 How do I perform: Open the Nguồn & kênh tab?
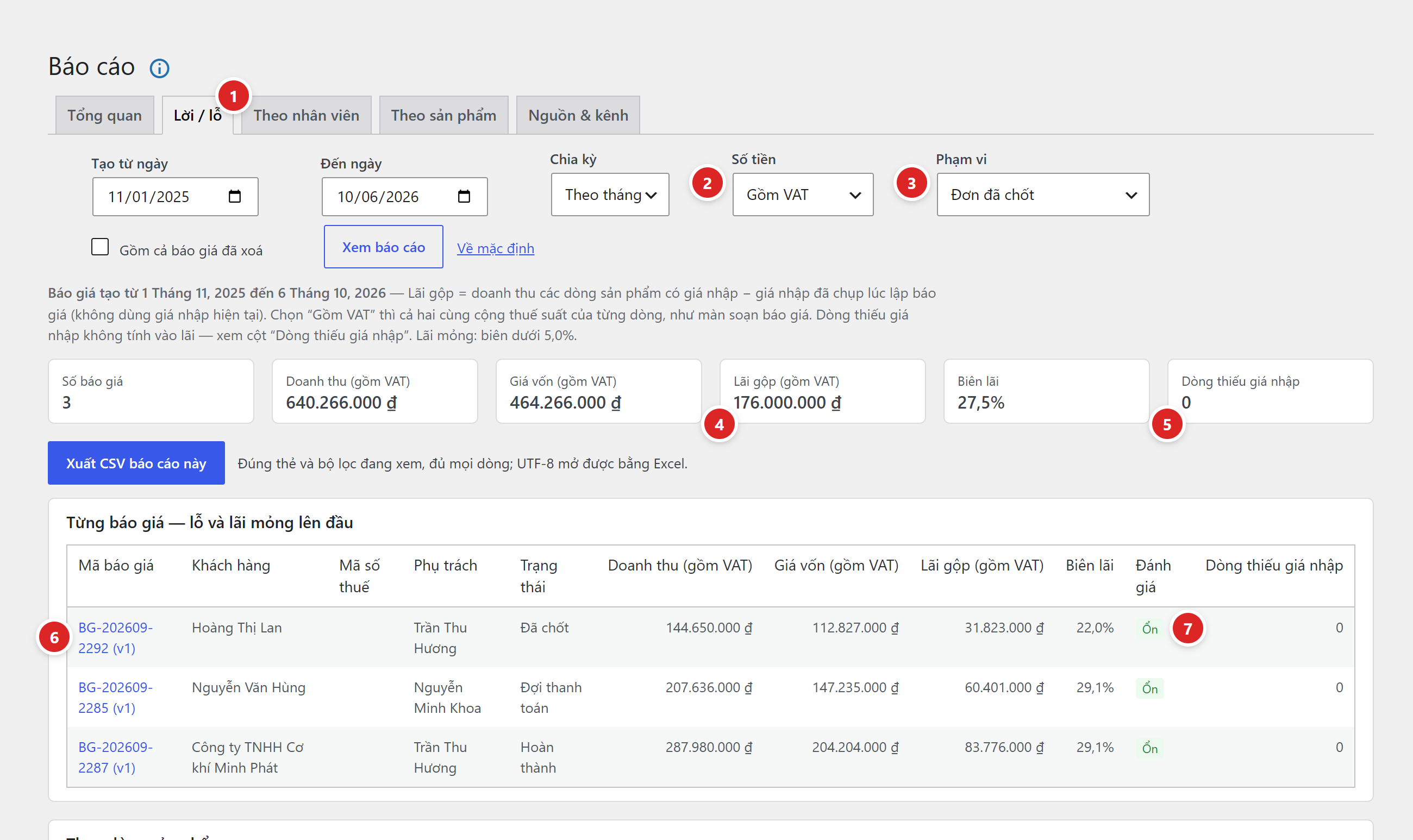[x=578, y=116]
